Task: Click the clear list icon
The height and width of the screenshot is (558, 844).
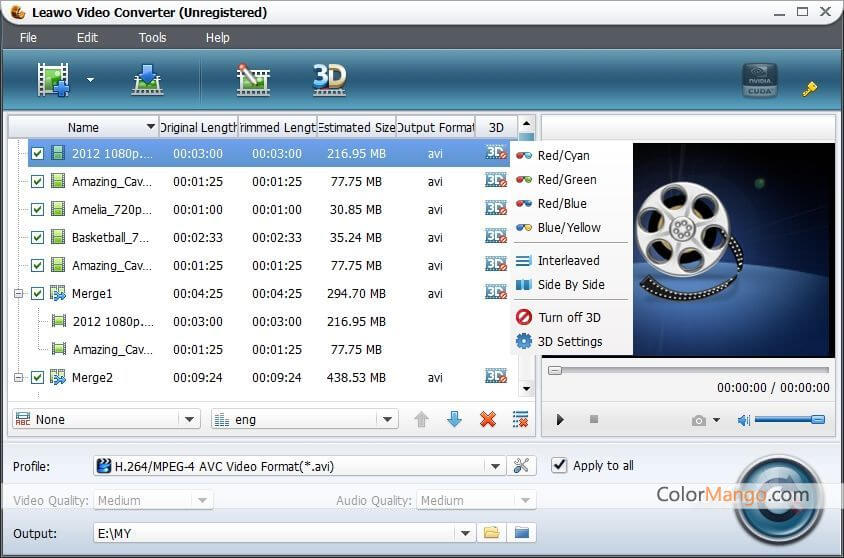Action: pyautogui.click(x=521, y=419)
